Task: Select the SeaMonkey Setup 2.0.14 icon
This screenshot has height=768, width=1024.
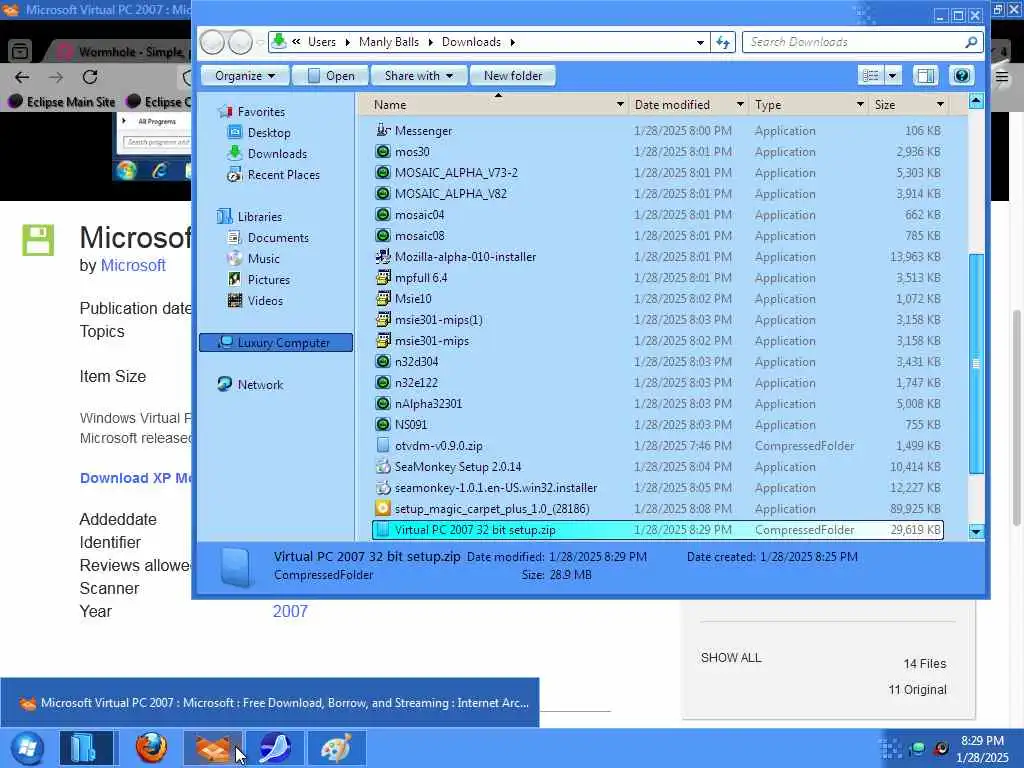Action: point(383,466)
